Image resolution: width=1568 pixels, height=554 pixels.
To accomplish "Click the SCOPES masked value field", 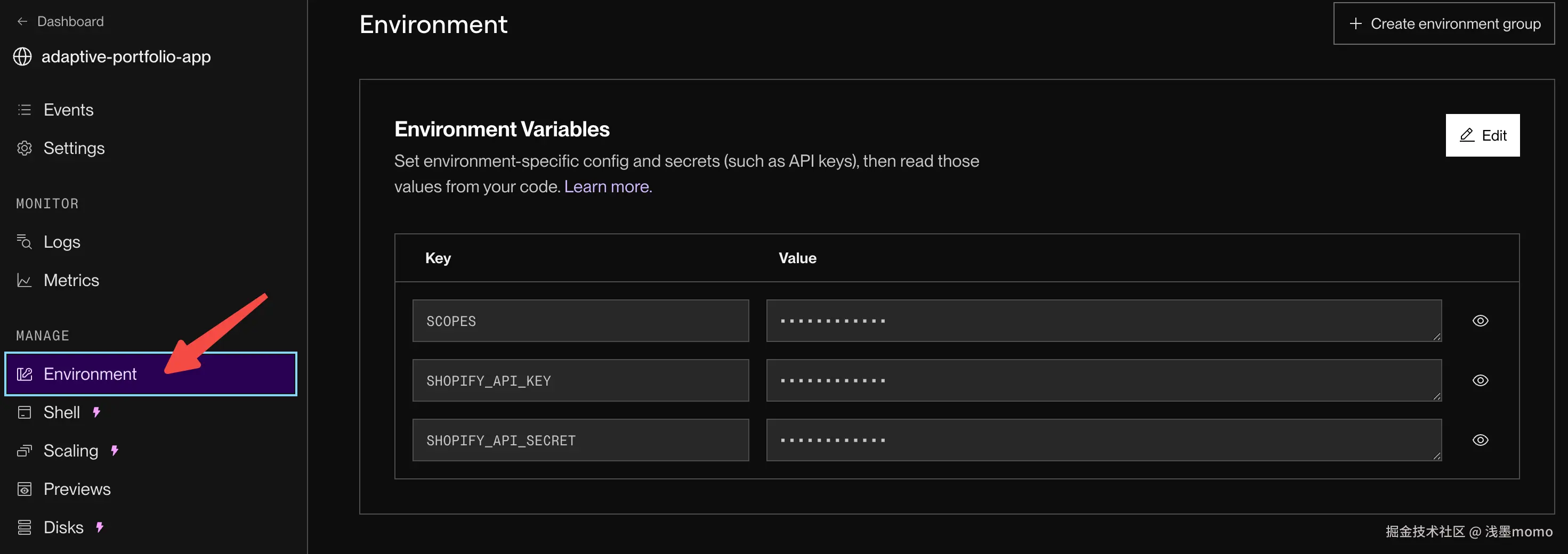I will click(x=1103, y=321).
